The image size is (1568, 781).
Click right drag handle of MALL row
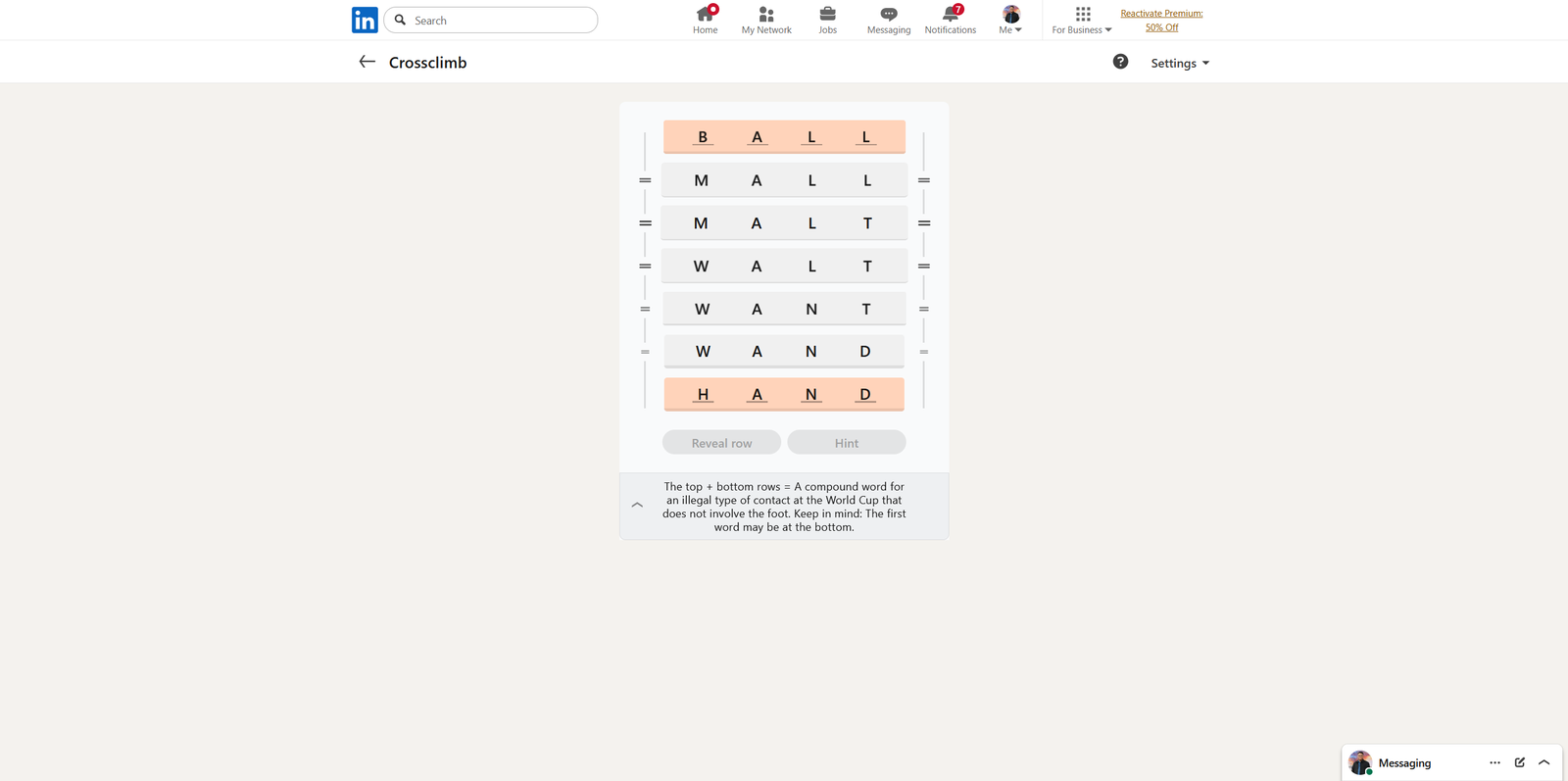(x=924, y=180)
